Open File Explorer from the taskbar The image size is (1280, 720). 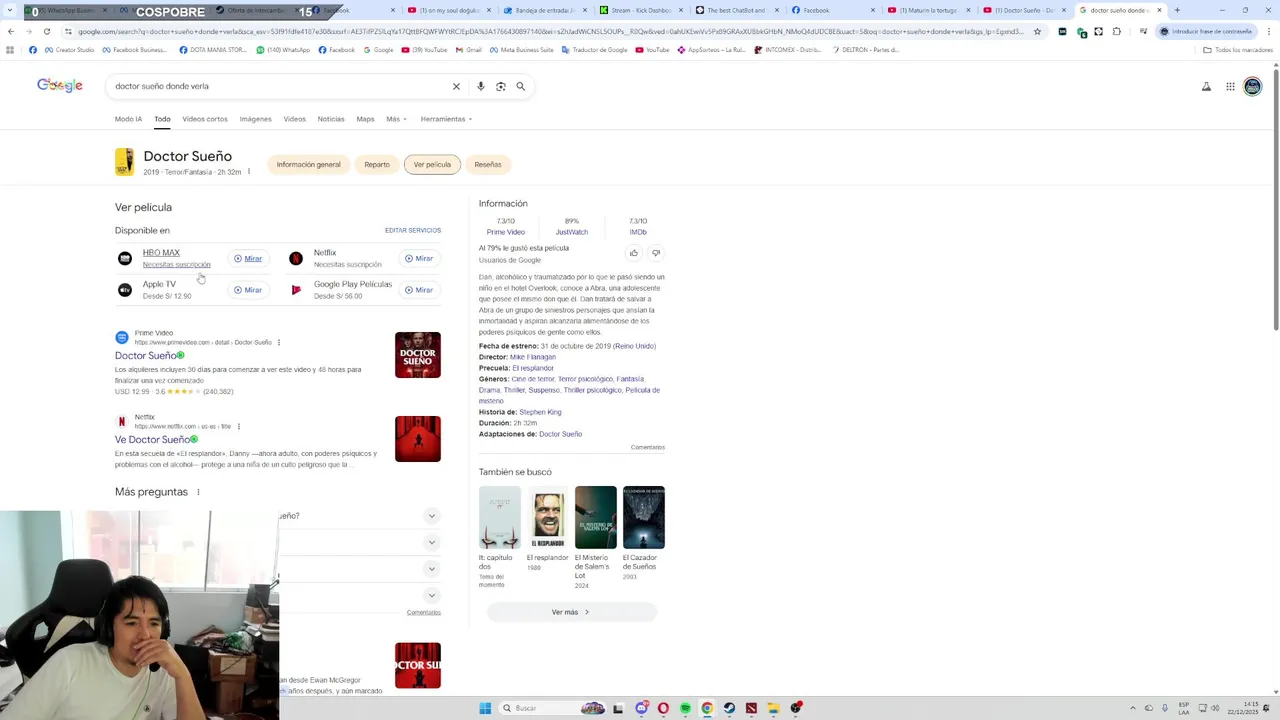773,708
